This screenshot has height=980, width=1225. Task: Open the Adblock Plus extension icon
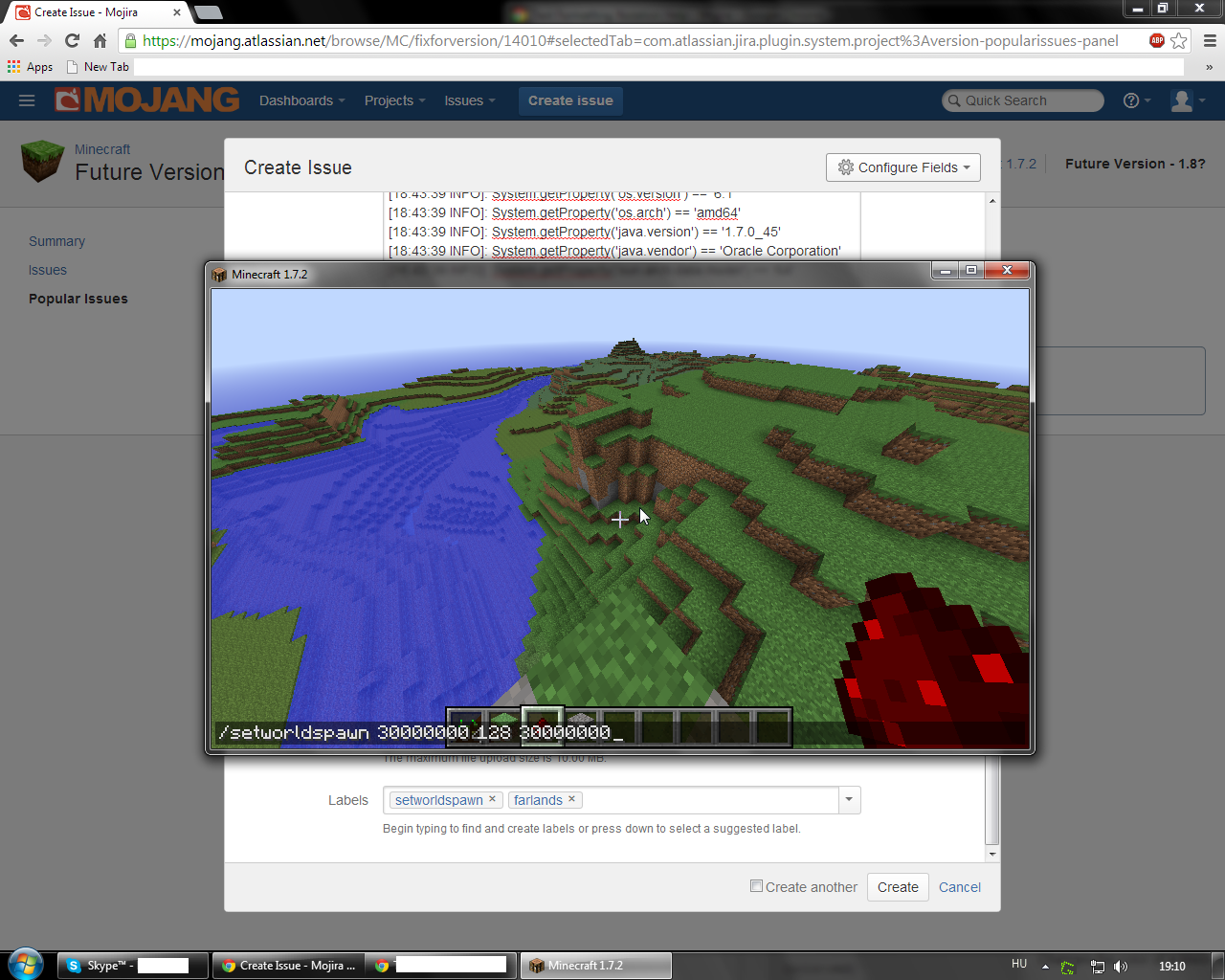(1157, 40)
